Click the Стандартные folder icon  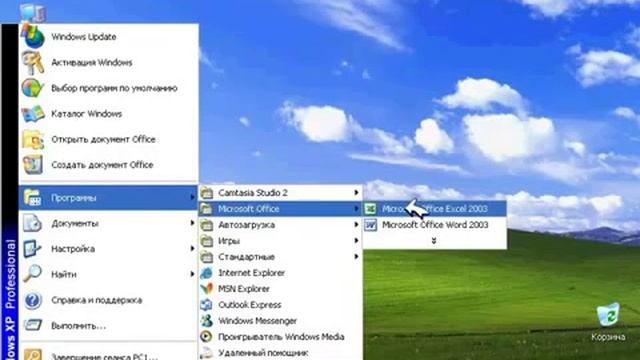click(x=207, y=257)
